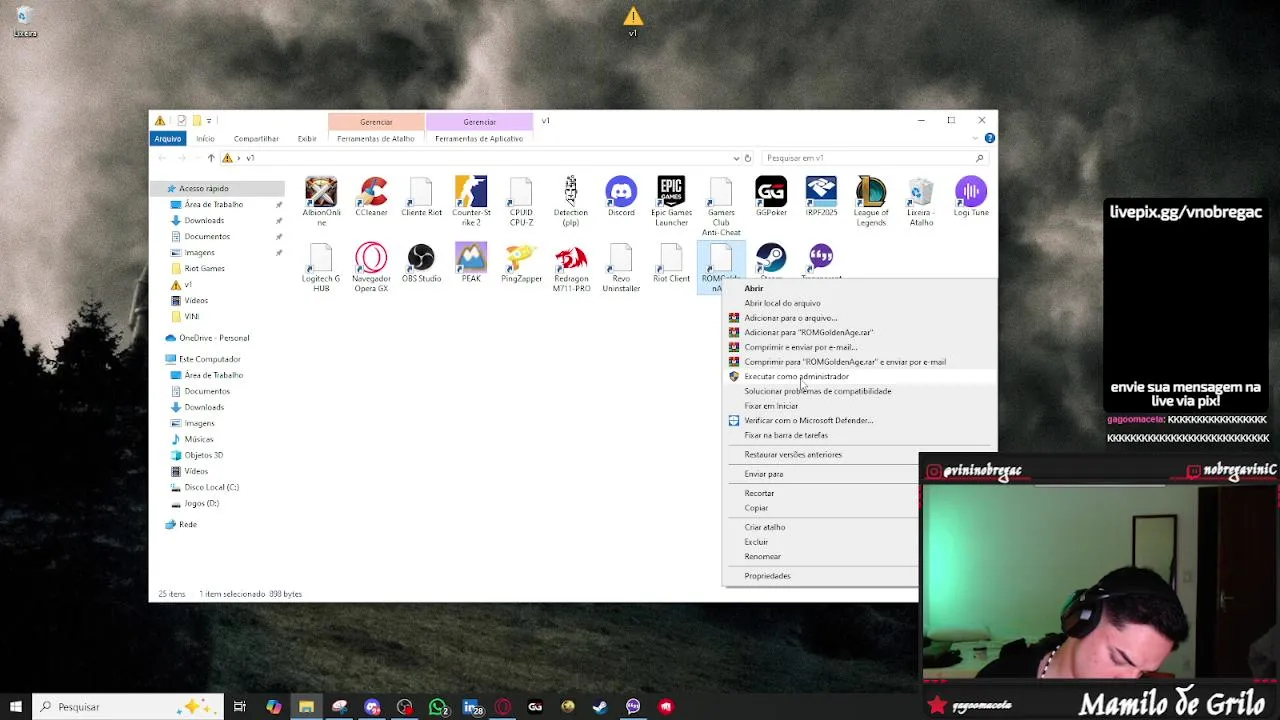This screenshot has height=720, width=1280.
Task: Select the PEAK game shortcut
Action: [x=471, y=263]
